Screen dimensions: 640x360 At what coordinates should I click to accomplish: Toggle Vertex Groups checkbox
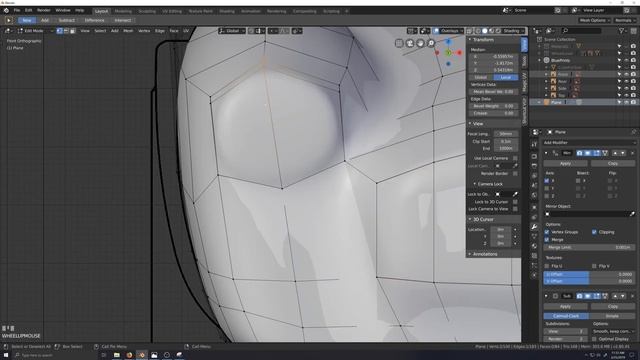(x=547, y=232)
